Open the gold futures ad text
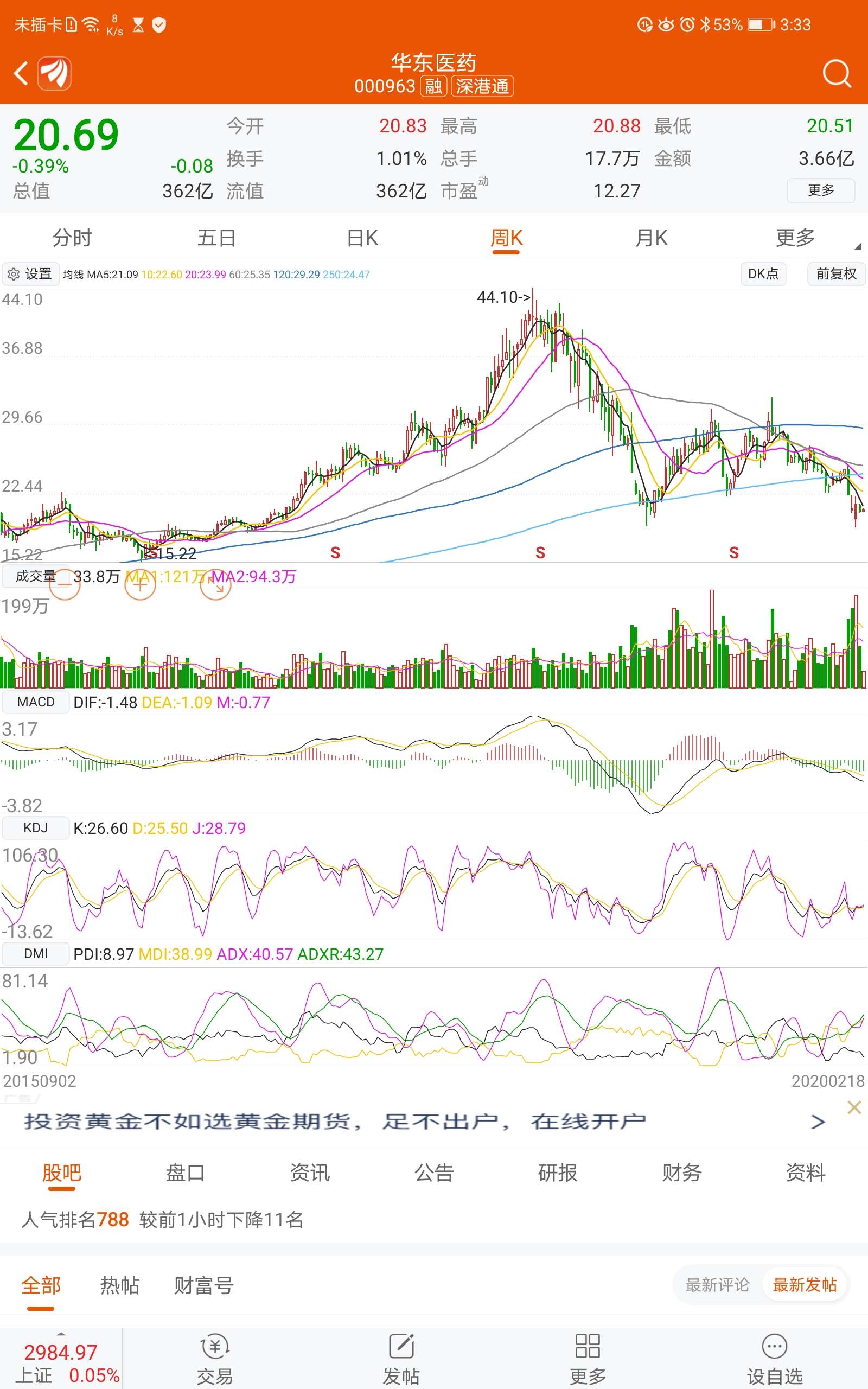This screenshot has height=1389, width=868. (x=335, y=1122)
